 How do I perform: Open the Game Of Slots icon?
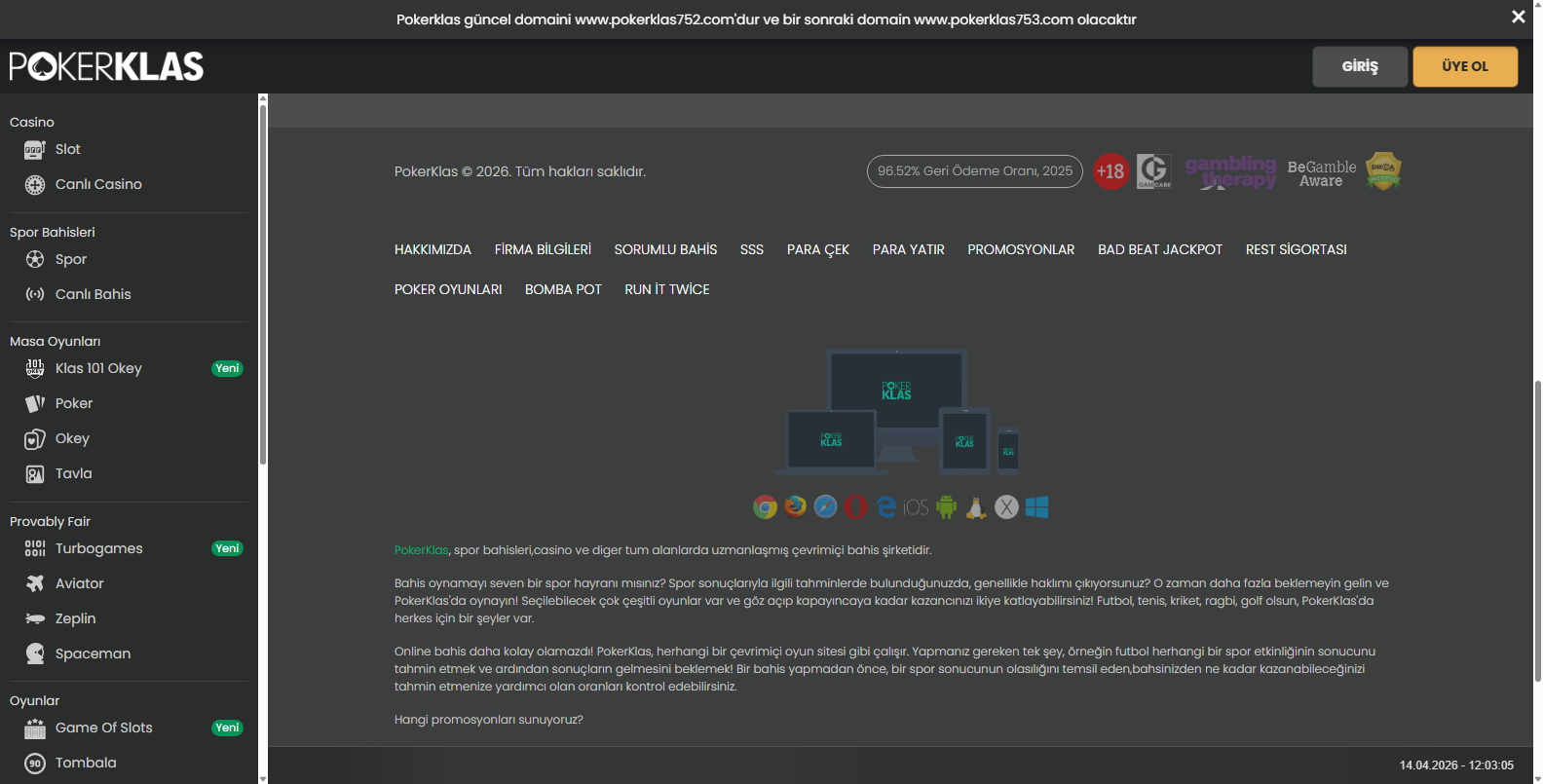35,728
